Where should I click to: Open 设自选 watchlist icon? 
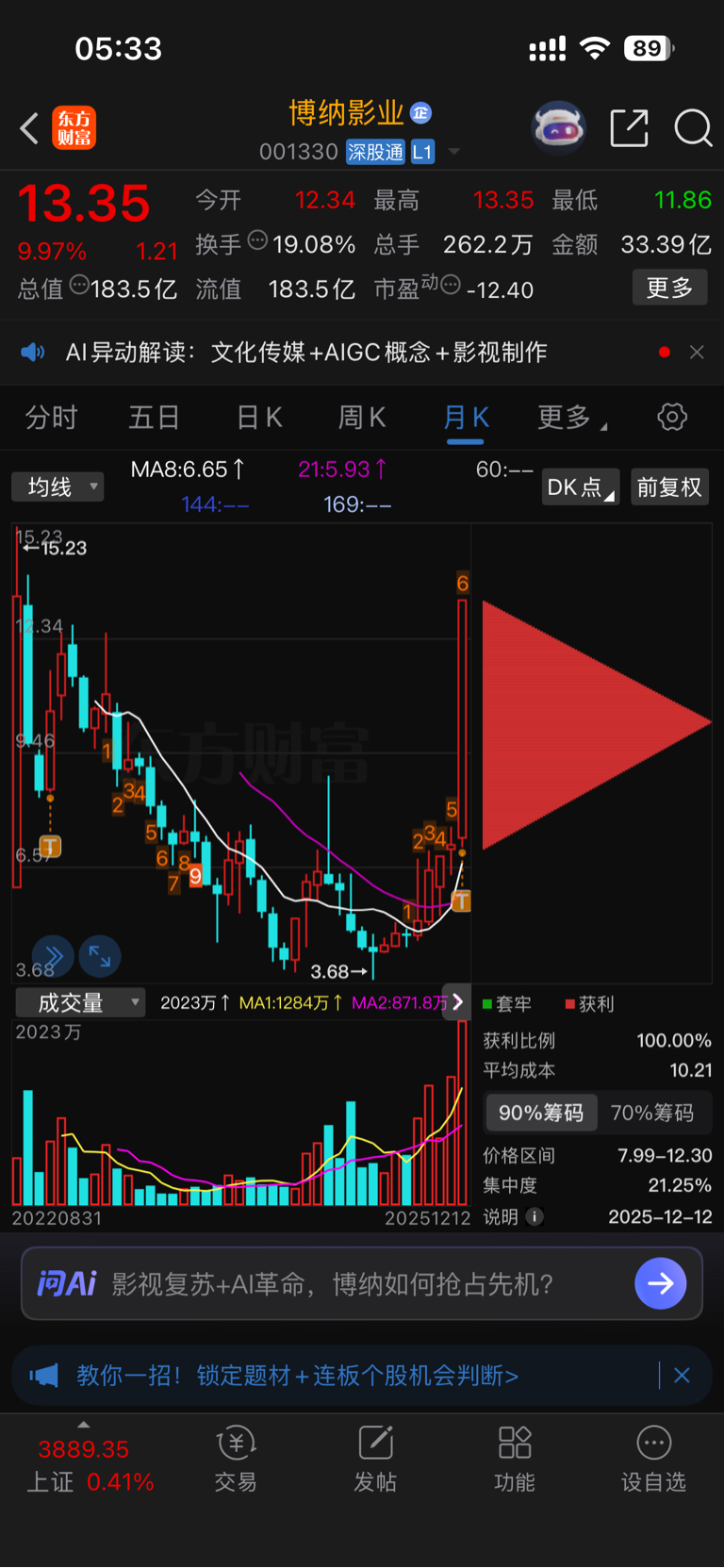coord(653,1460)
